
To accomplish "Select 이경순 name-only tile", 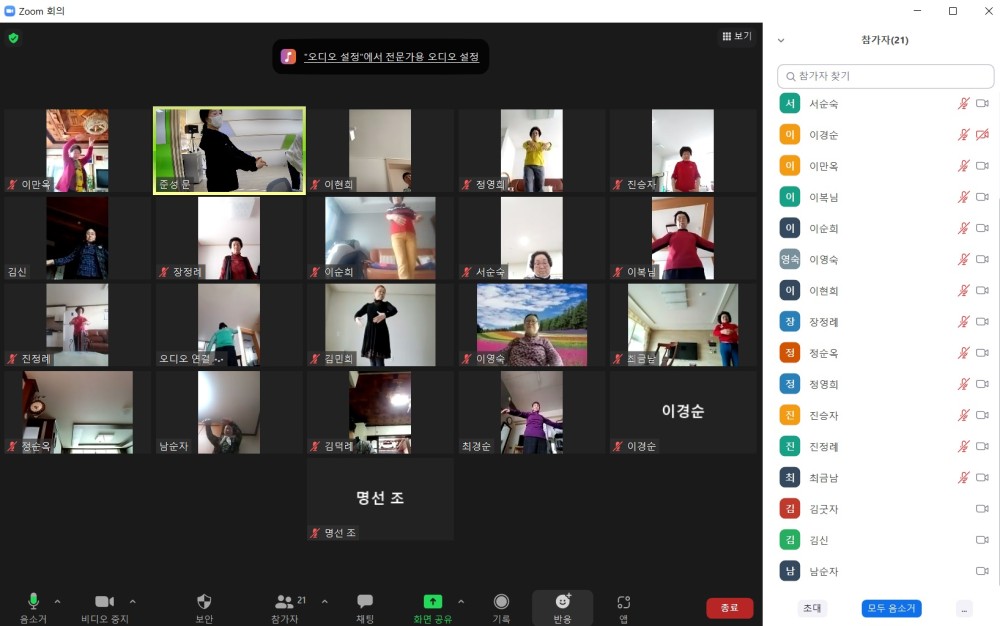I will click(x=683, y=412).
